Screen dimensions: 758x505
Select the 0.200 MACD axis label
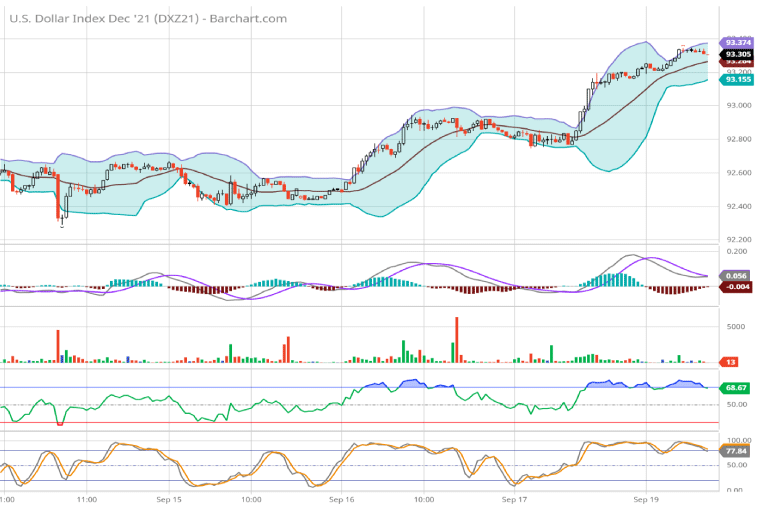tap(737, 252)
